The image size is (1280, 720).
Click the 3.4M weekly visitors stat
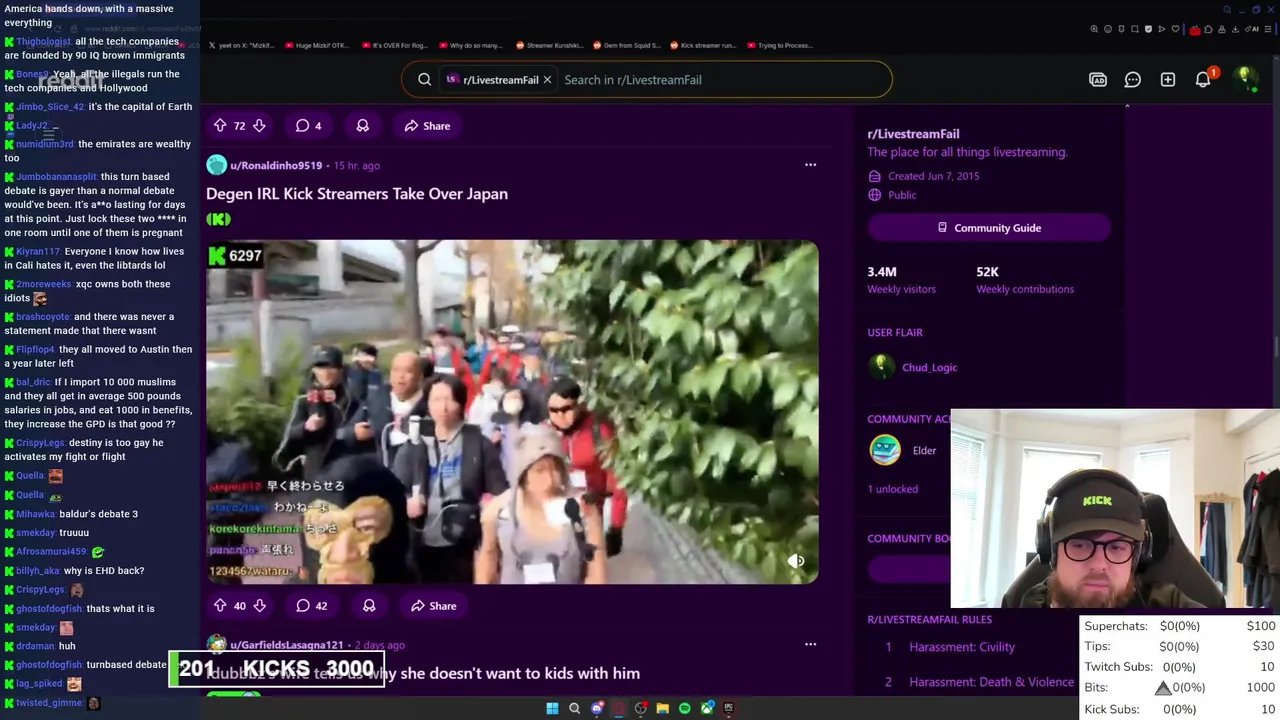point(901,280)
